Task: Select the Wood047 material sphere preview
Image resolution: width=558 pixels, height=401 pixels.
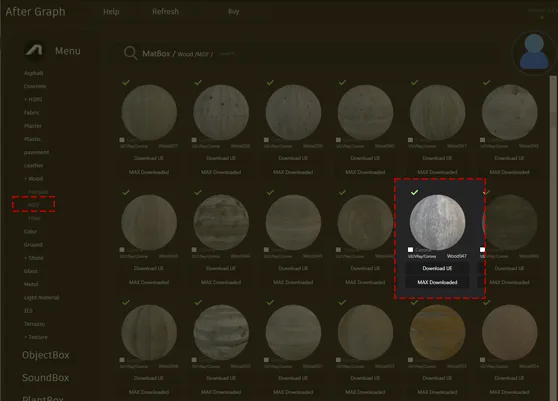Action: tap(437, 222)
